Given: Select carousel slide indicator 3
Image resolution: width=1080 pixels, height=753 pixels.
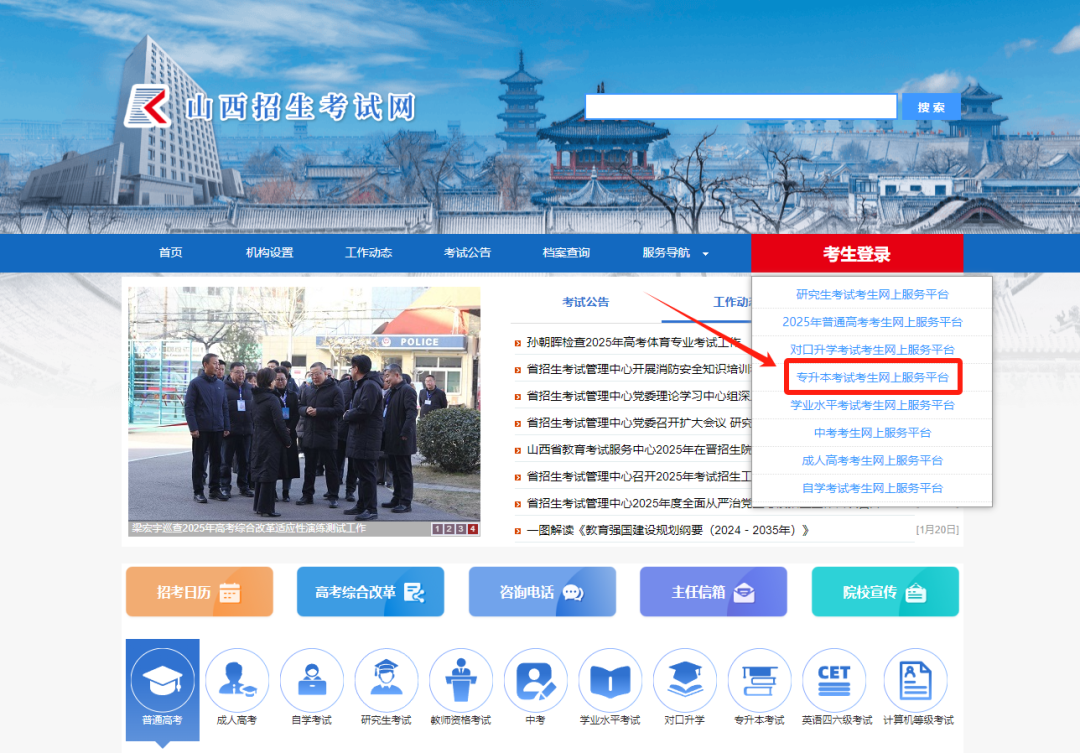Looking at the screenshot, I should tap(461, 529).
